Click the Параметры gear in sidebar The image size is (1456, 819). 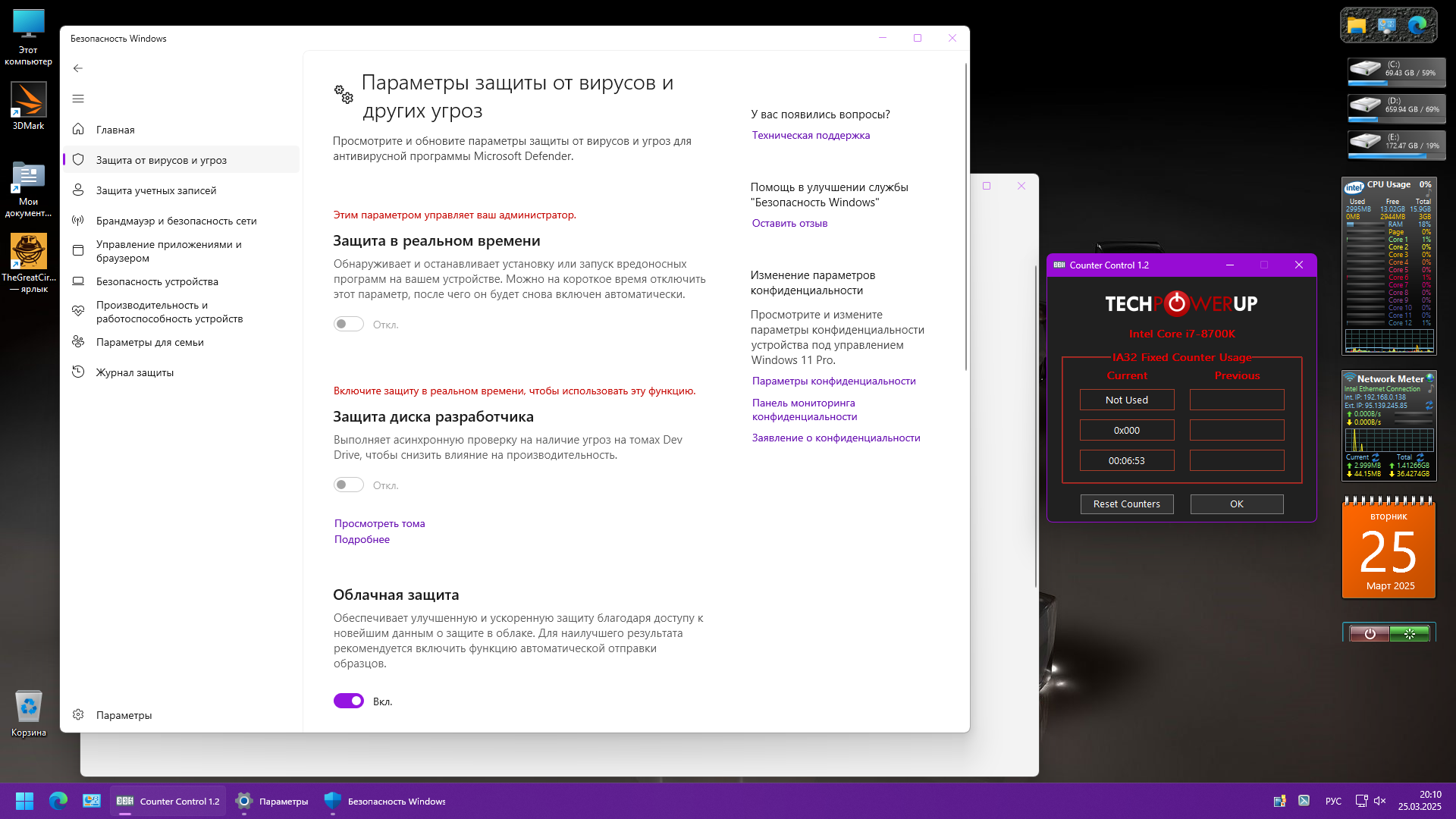[x=78, y=715]
